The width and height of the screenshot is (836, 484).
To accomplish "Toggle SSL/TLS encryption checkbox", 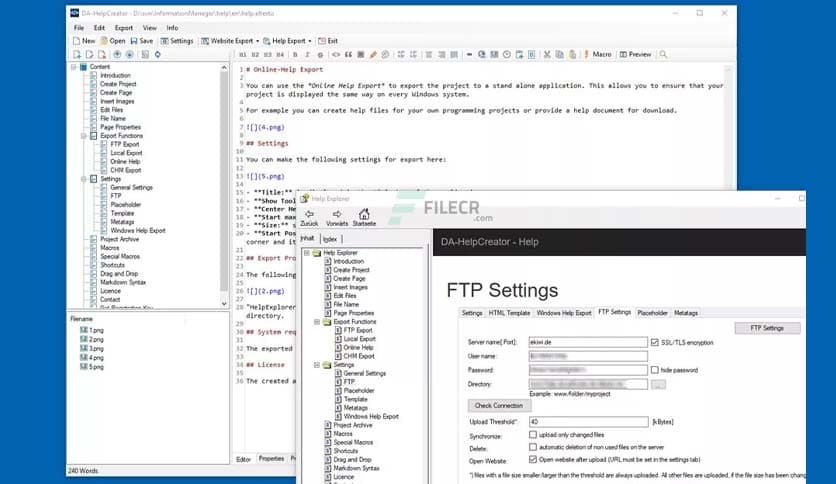I will tap(655, 343).
